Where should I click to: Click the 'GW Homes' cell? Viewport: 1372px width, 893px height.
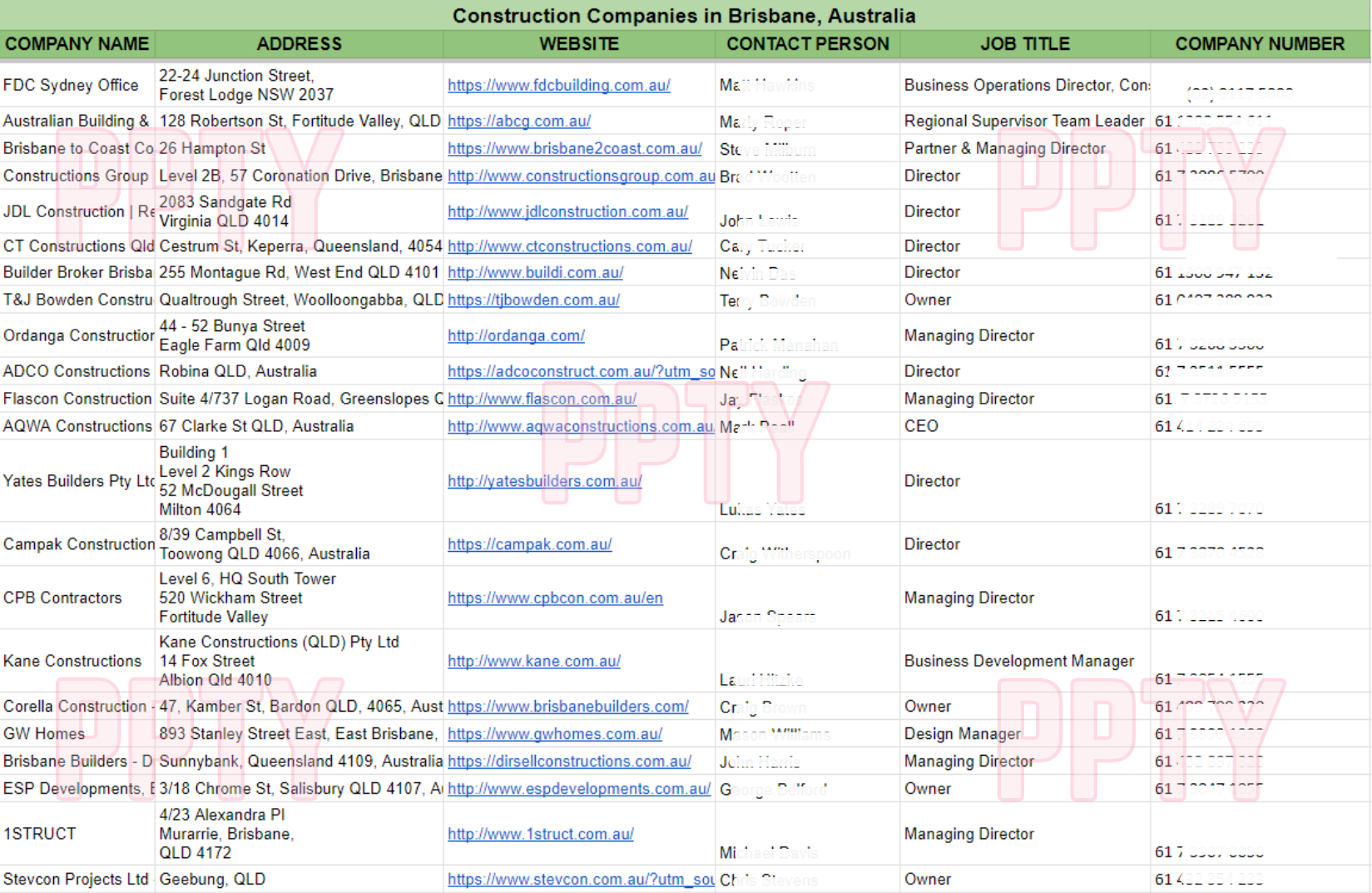tap(77, 734)
